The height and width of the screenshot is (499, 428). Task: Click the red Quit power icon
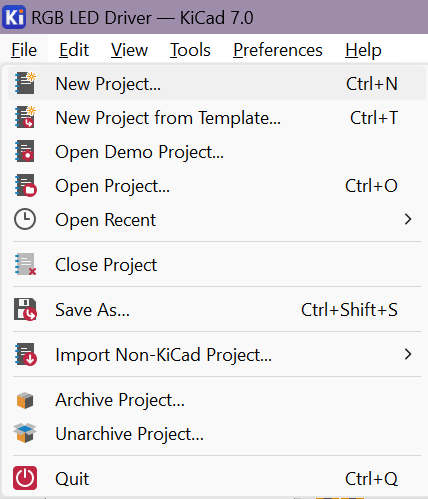(x=25, y=478)
